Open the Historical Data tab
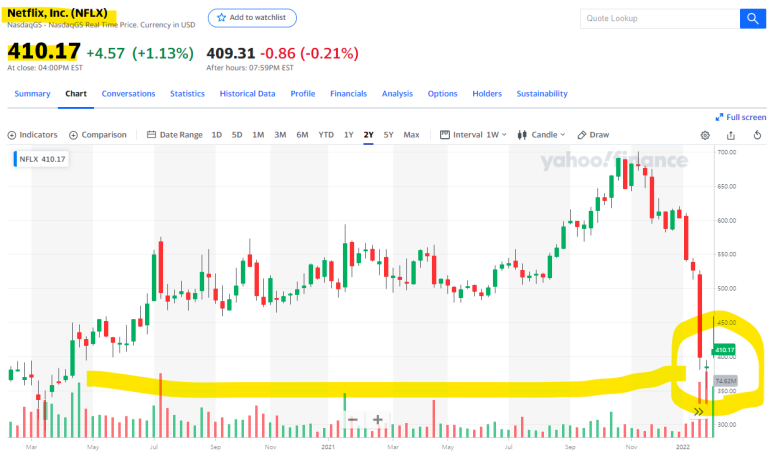The height and width of the screenshot is (456, 773). coord(247,94)
